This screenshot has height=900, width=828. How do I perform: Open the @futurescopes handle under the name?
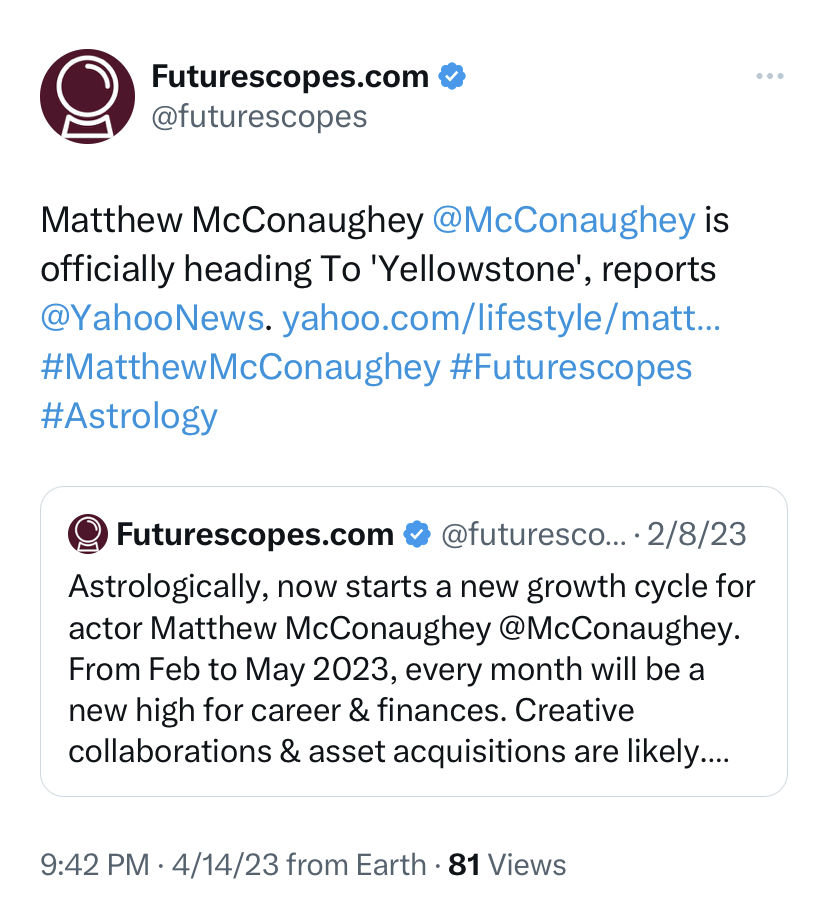(259, 117)
